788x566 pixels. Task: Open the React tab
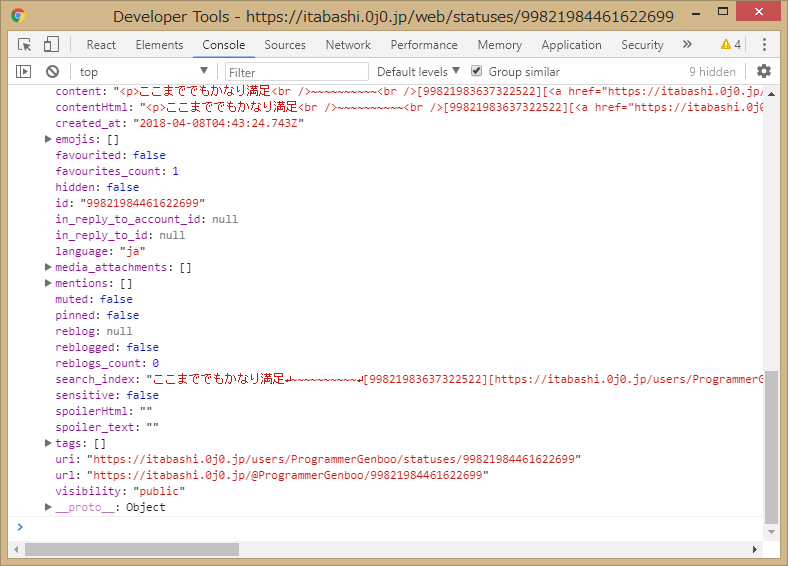point(101,45)
